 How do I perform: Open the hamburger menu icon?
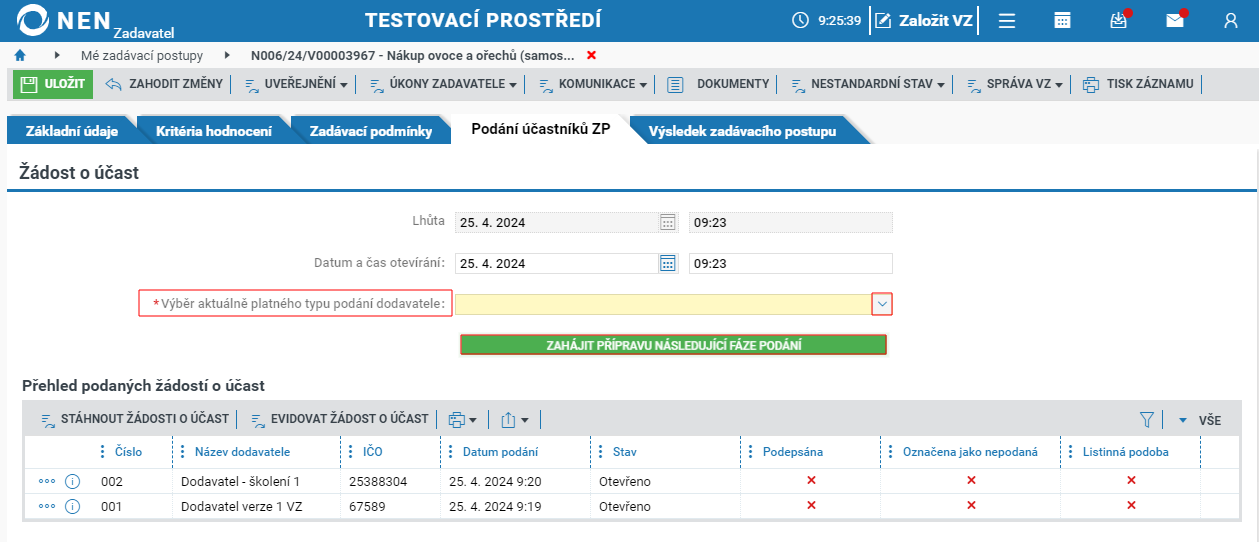(x=1007, y=20)
